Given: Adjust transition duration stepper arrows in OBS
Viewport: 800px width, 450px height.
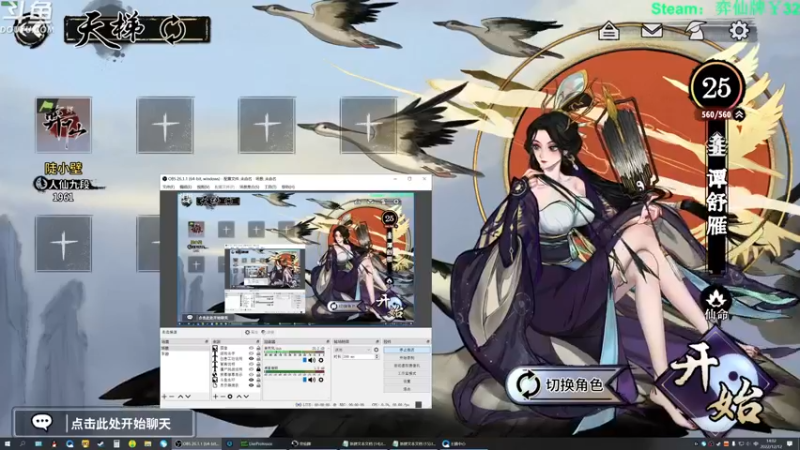Looking at the screenshot, I should [x=377, y=357].
